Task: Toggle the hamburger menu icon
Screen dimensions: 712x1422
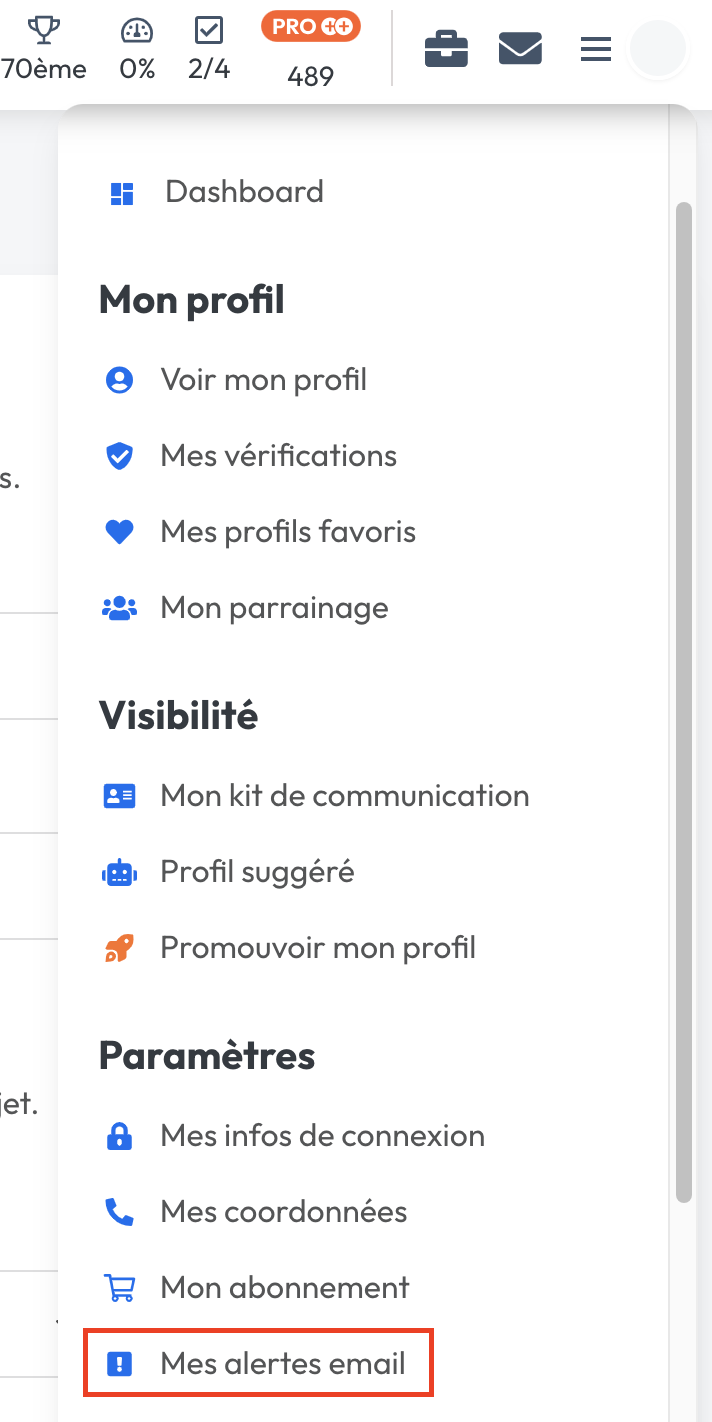Action: point(596,48)
